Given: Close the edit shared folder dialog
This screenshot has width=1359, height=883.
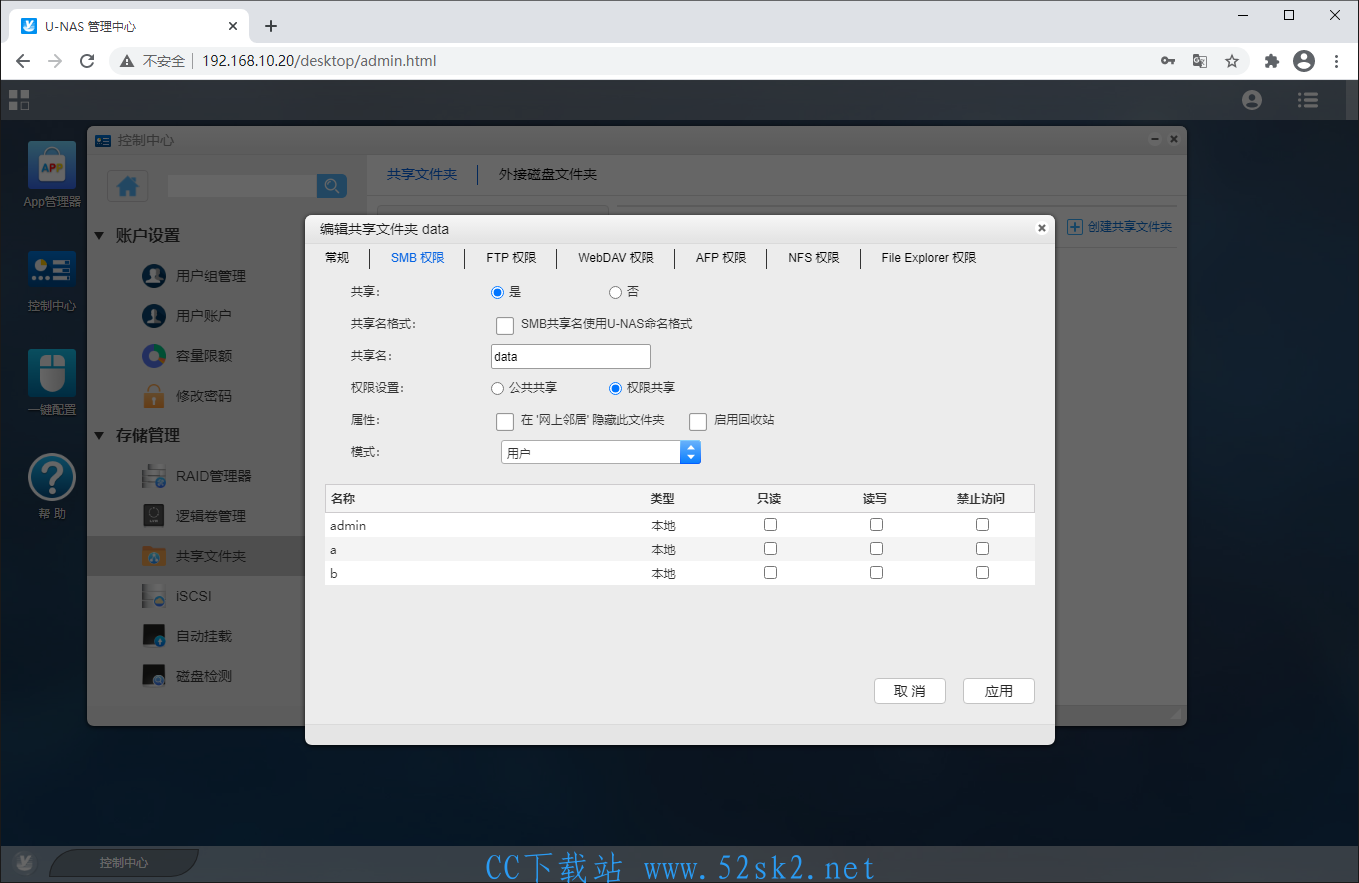Looking at the screenshot, I should pyautogui.click(x=1041, y=228).
